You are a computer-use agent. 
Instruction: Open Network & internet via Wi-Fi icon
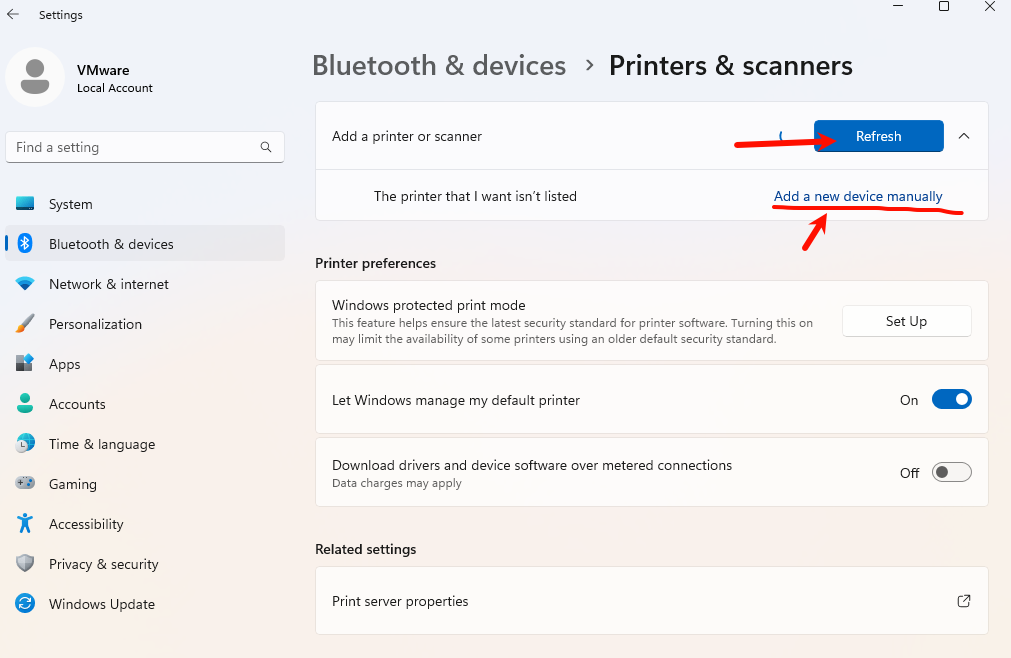(x=25, y=284)
